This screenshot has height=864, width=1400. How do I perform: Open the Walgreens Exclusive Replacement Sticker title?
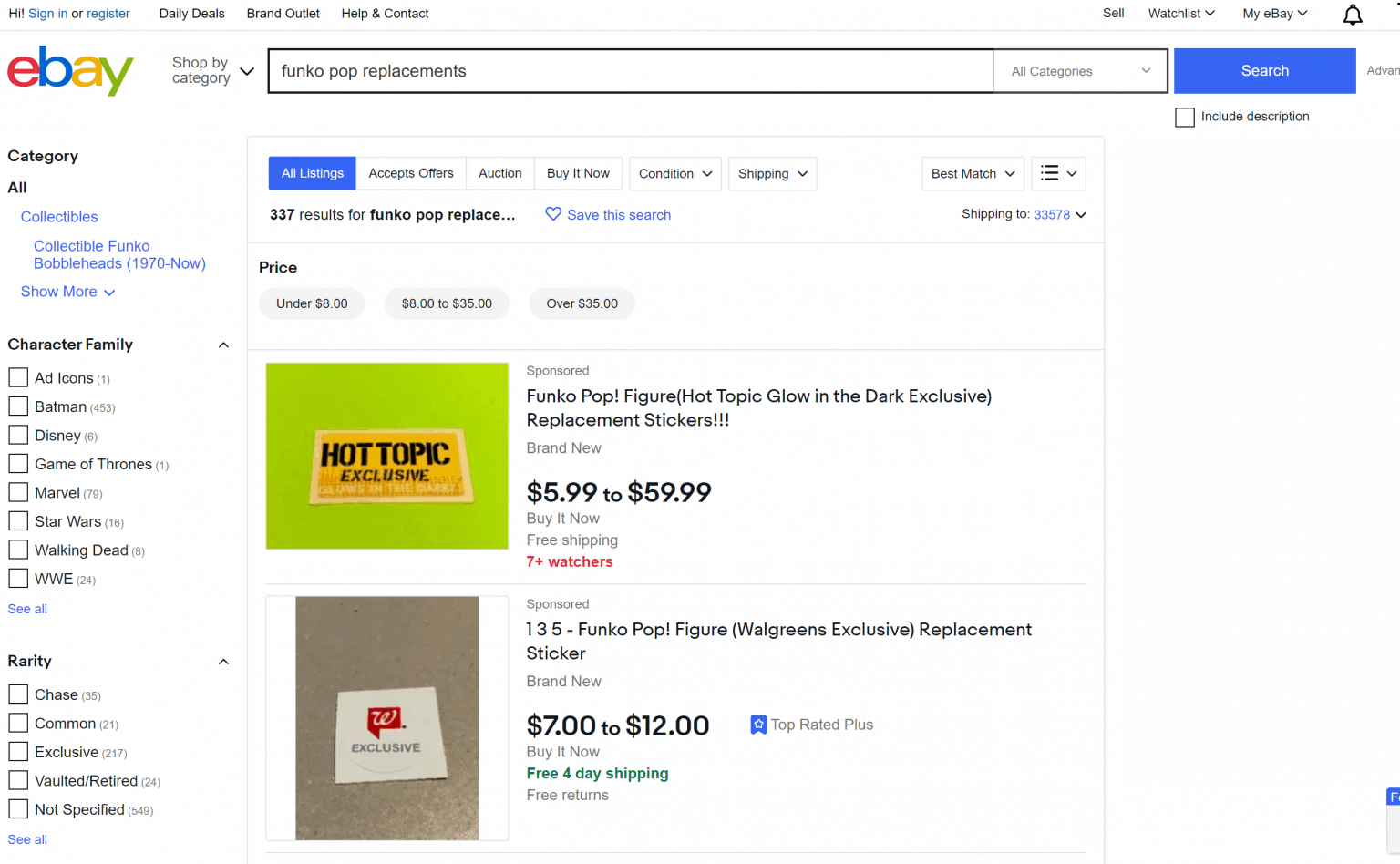pos(779,642)
